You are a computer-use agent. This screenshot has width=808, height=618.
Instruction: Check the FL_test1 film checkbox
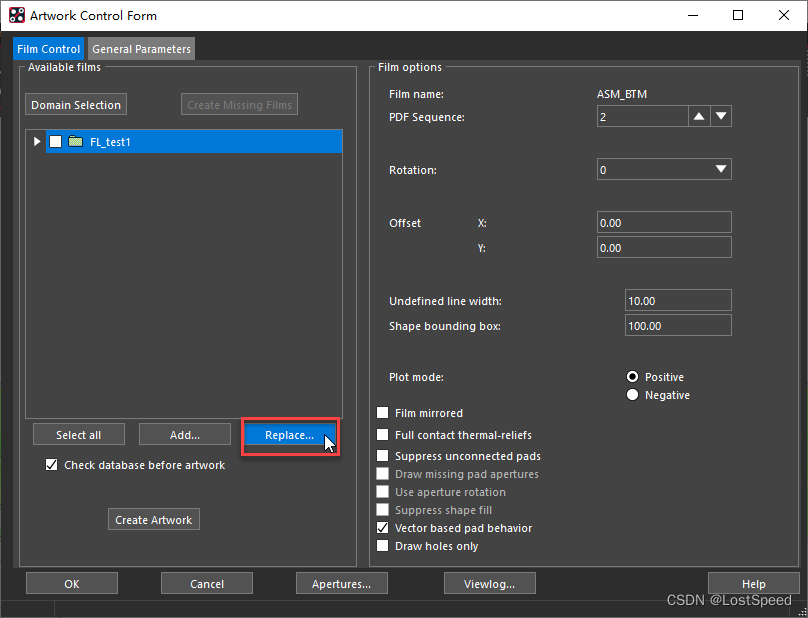55,142
